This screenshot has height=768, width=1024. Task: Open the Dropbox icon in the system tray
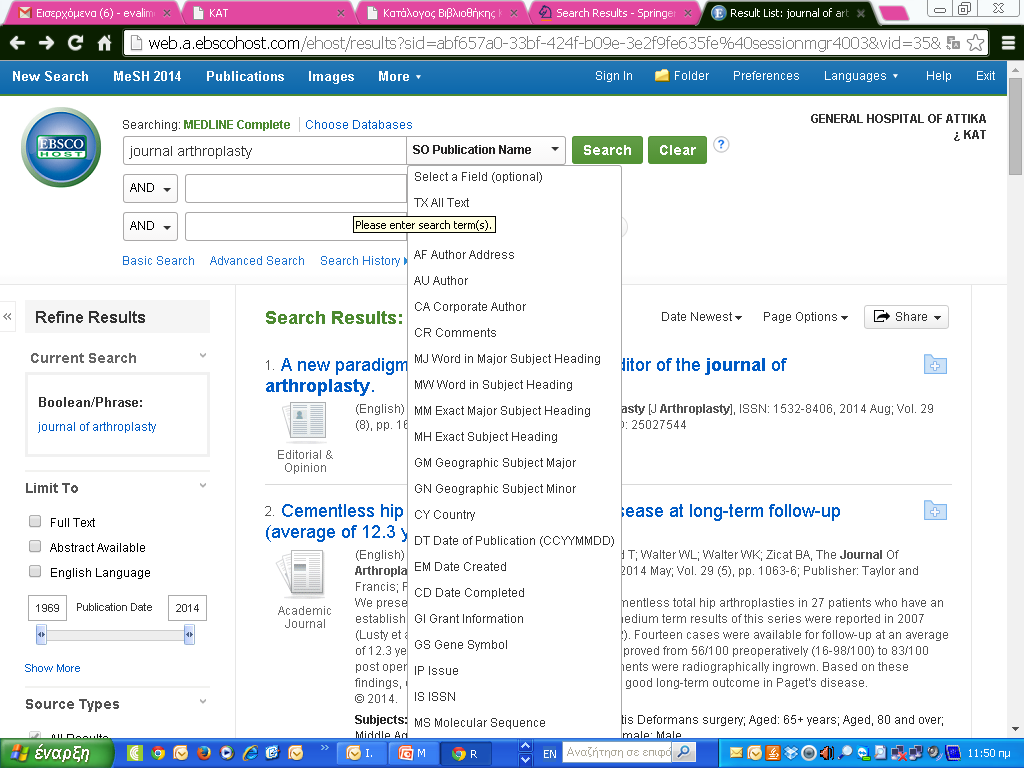(x=791, y=753)
